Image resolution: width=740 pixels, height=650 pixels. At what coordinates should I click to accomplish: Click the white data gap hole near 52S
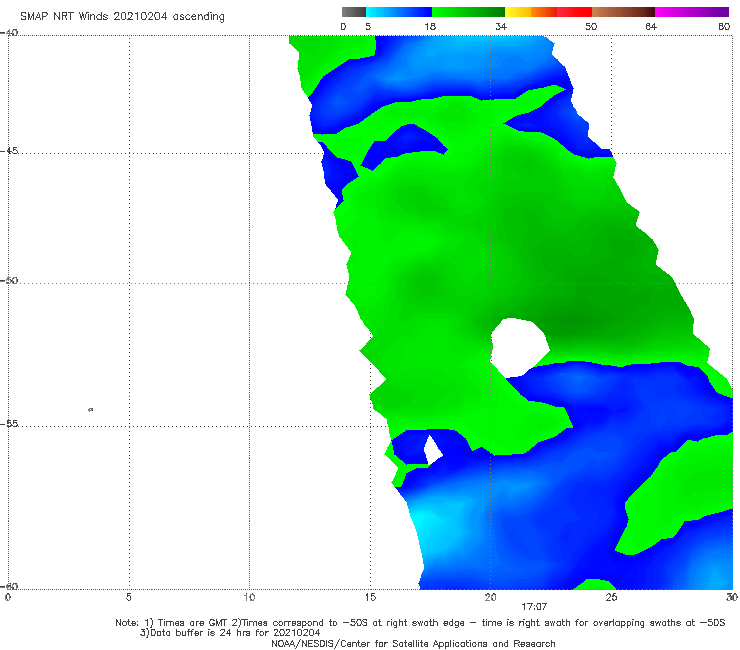pyautogui.click(x=519, y=348)
